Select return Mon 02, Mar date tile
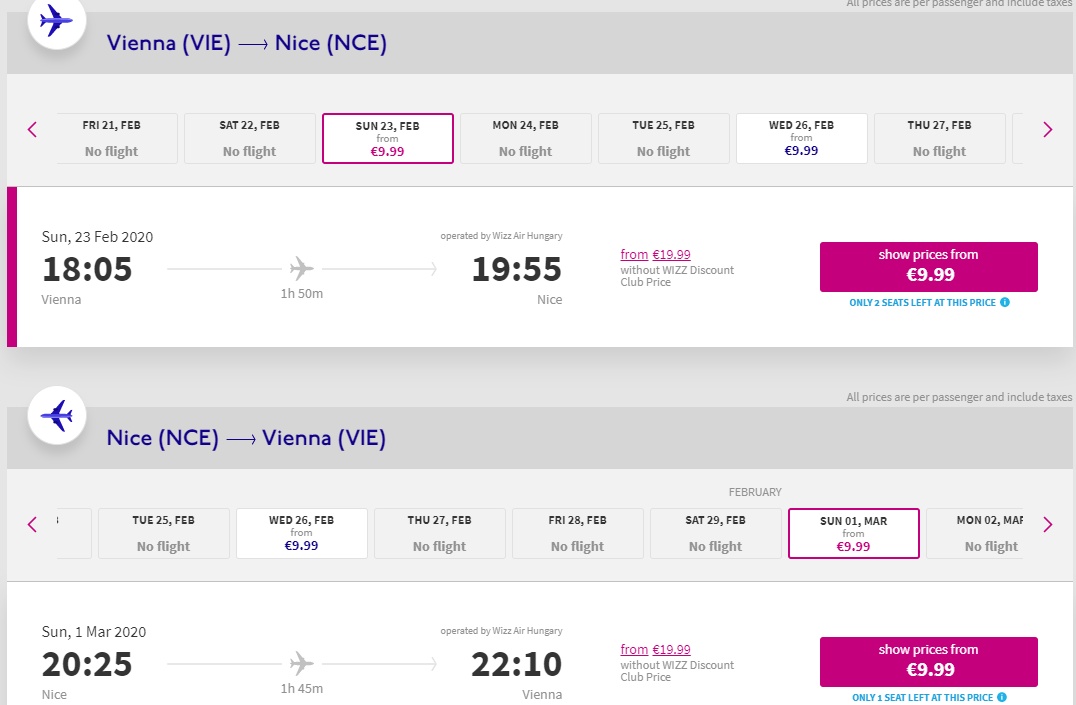The height and width of the screenshot is (705, 1076). [x=974, y=533]
